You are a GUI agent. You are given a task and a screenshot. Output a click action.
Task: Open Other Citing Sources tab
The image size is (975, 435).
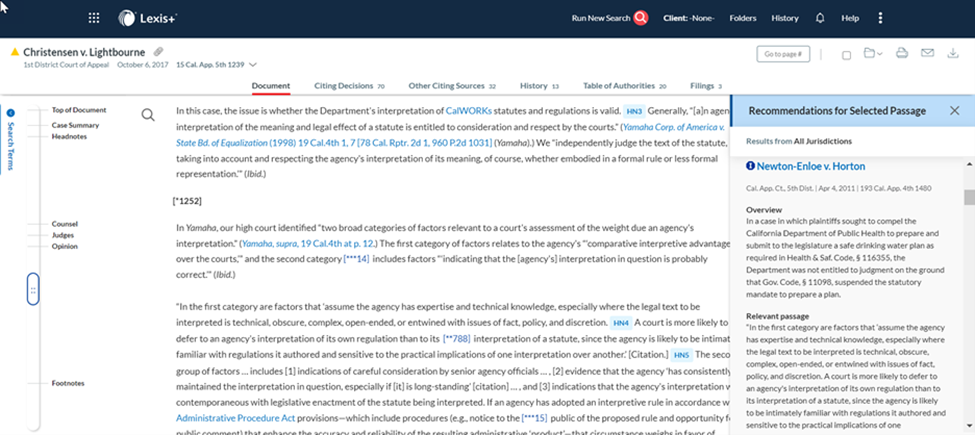click(x=452, y=86)
